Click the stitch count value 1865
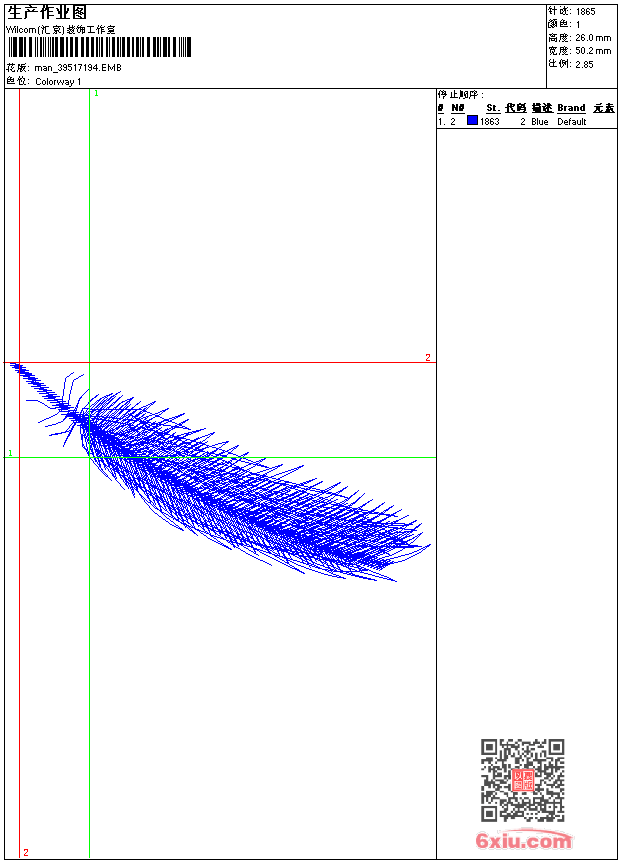 point(585,12)
